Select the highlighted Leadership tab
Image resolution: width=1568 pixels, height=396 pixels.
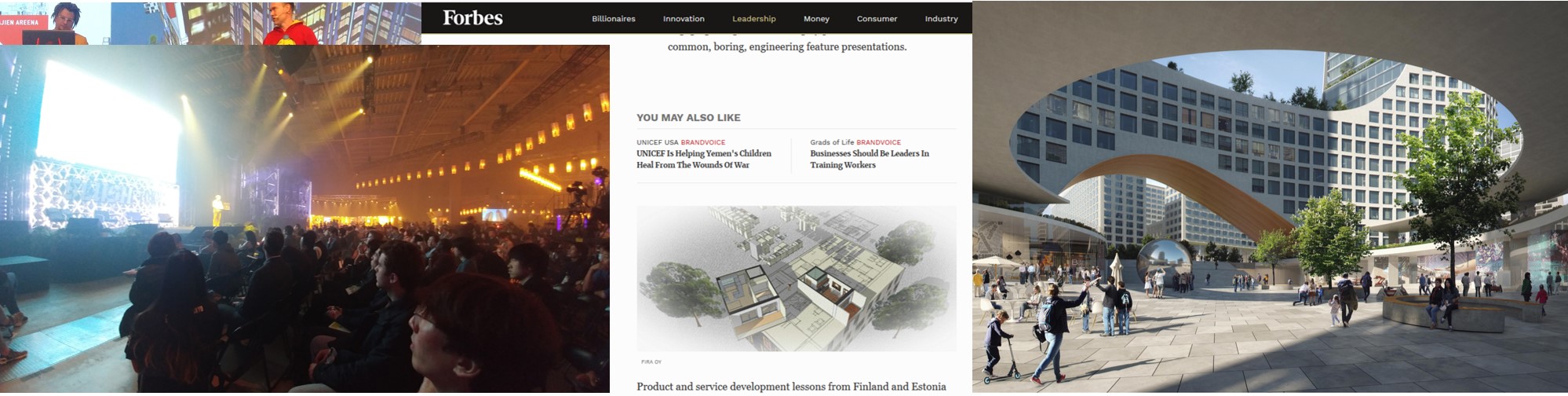(753, 19)
